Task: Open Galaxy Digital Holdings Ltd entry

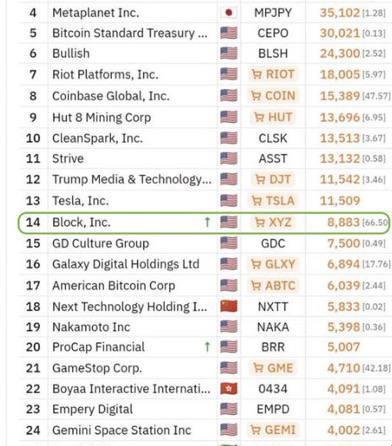Action: (x=126, y=264)
